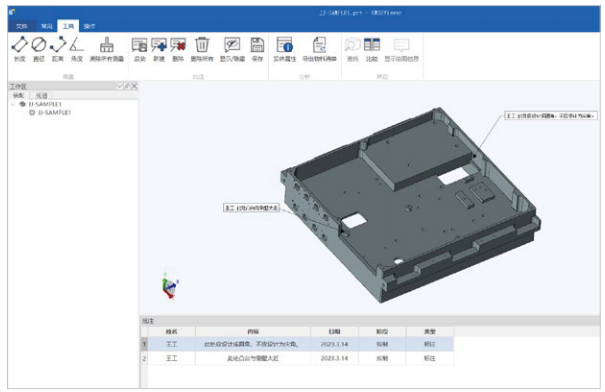
Task: Open entity properties (实体属性) icon
Action: [x=284, y=49]
